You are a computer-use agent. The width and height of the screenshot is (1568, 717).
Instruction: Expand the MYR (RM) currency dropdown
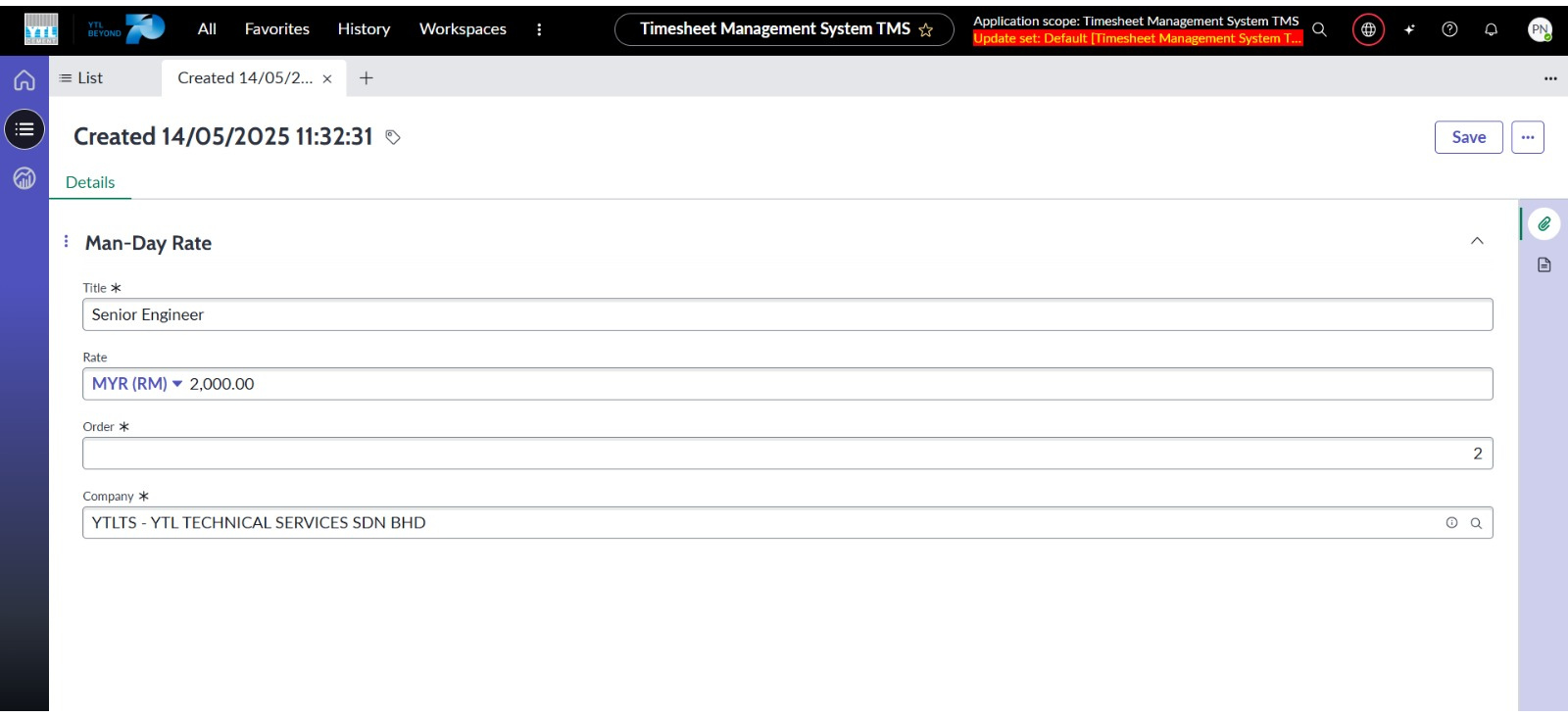pyautogui.click(x=137, y=384)
